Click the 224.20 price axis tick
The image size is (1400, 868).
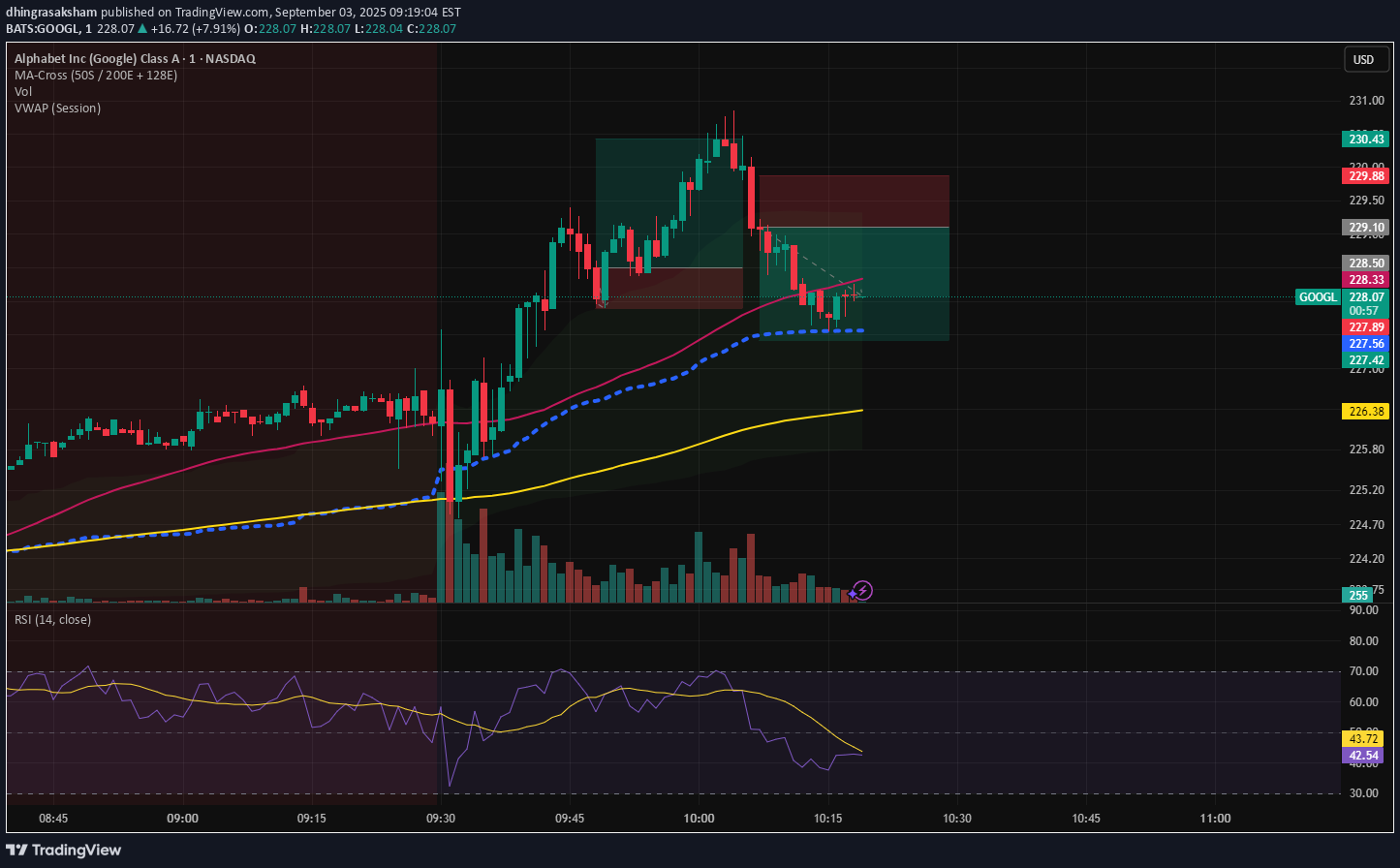pyautogui.click(x=1366, y=559)
